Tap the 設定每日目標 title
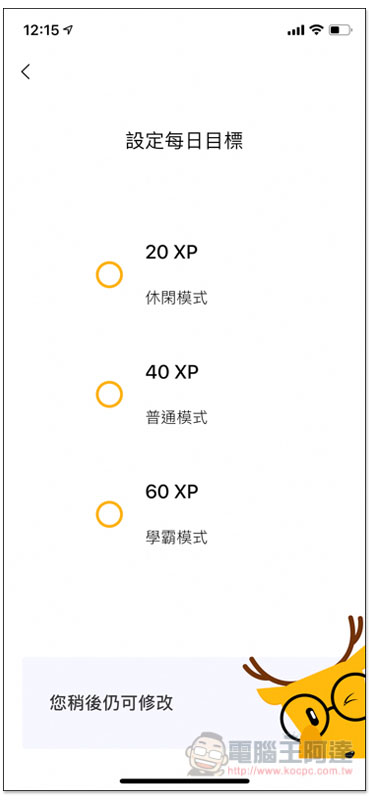The height and width of the screenshot is (800, 369). [184, 141]
